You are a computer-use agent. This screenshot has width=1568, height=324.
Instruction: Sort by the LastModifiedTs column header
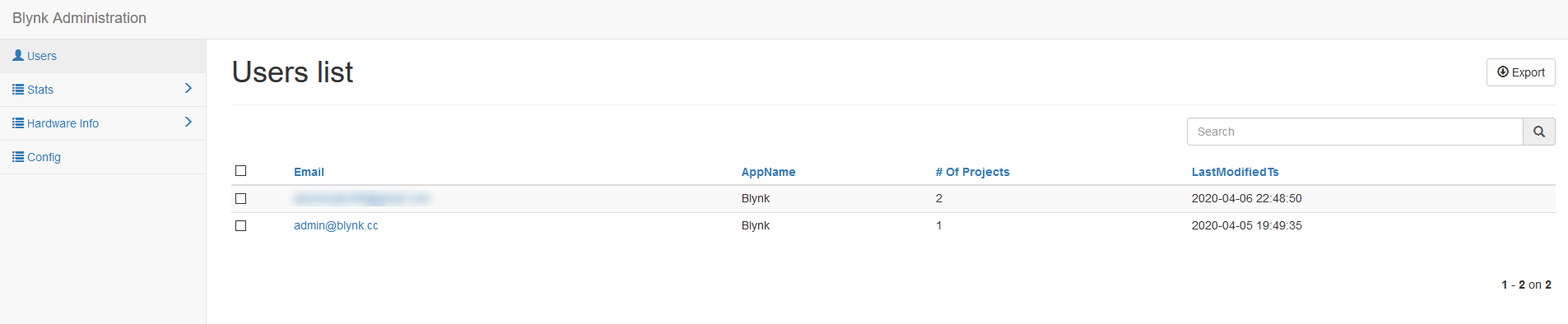[x=1235, y=172]
